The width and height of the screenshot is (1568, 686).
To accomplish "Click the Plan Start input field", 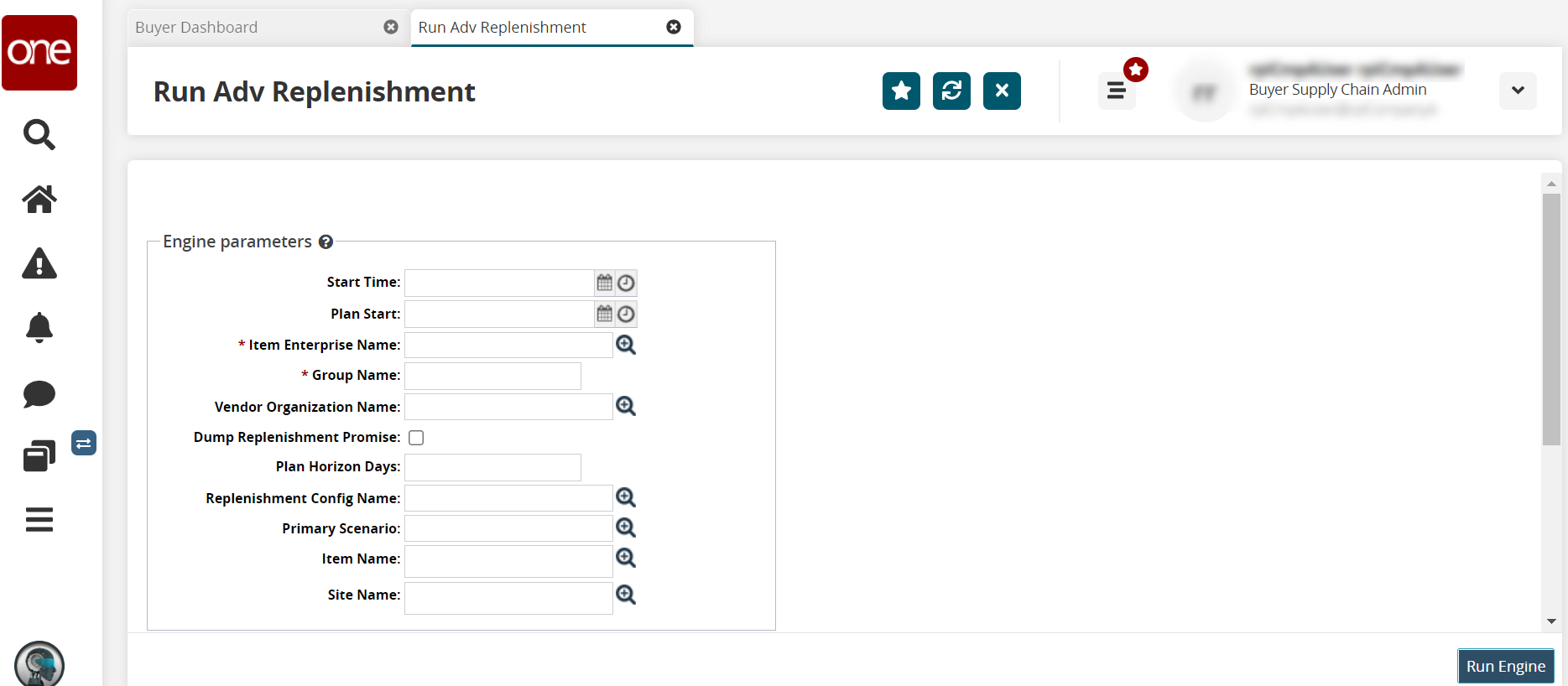I will click(499, 314).
